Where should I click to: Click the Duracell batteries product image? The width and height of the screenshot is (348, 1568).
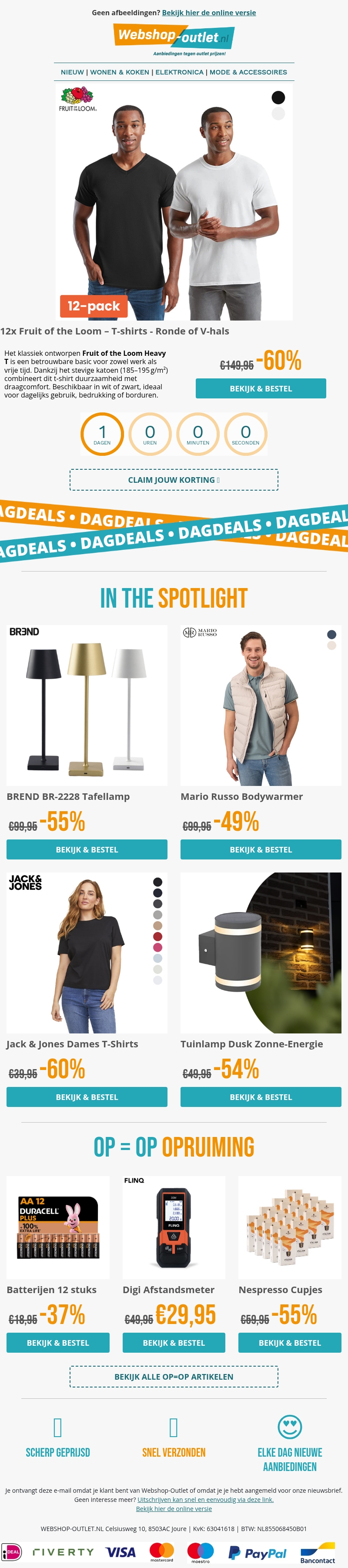(x=58, y=1227)
